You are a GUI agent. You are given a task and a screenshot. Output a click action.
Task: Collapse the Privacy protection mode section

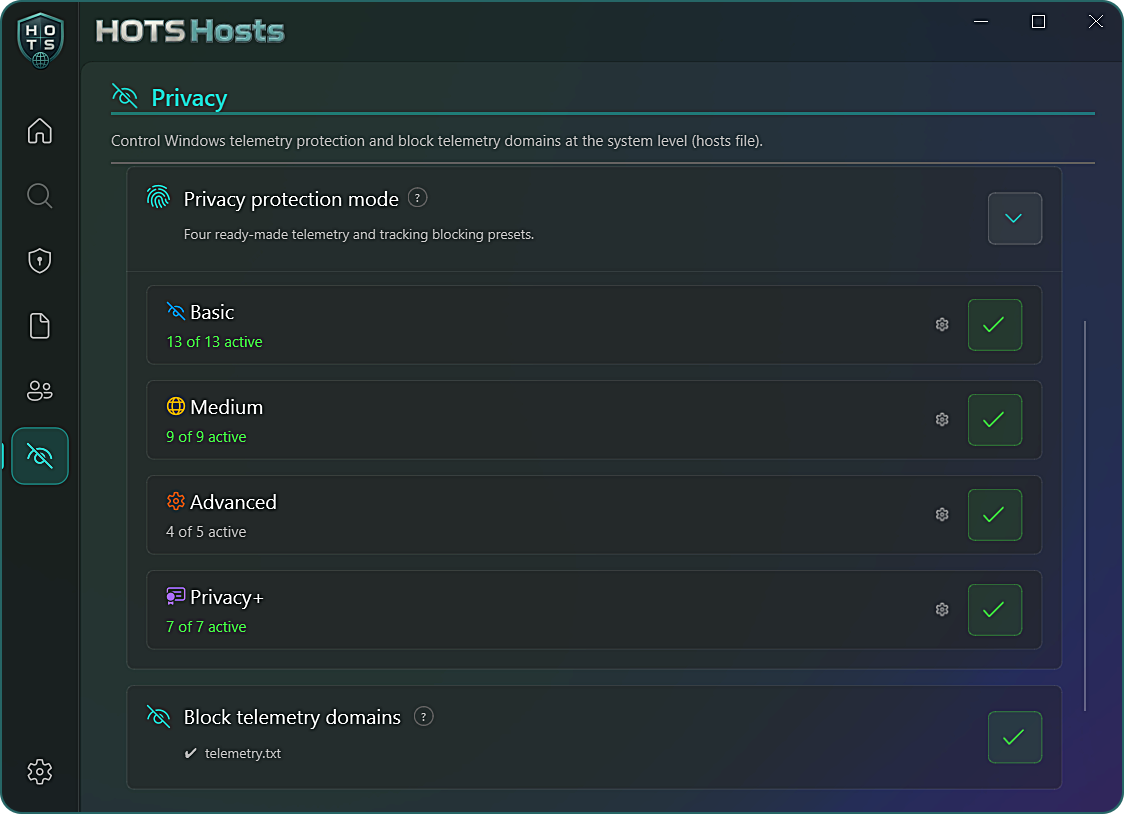click(1014, 219)
